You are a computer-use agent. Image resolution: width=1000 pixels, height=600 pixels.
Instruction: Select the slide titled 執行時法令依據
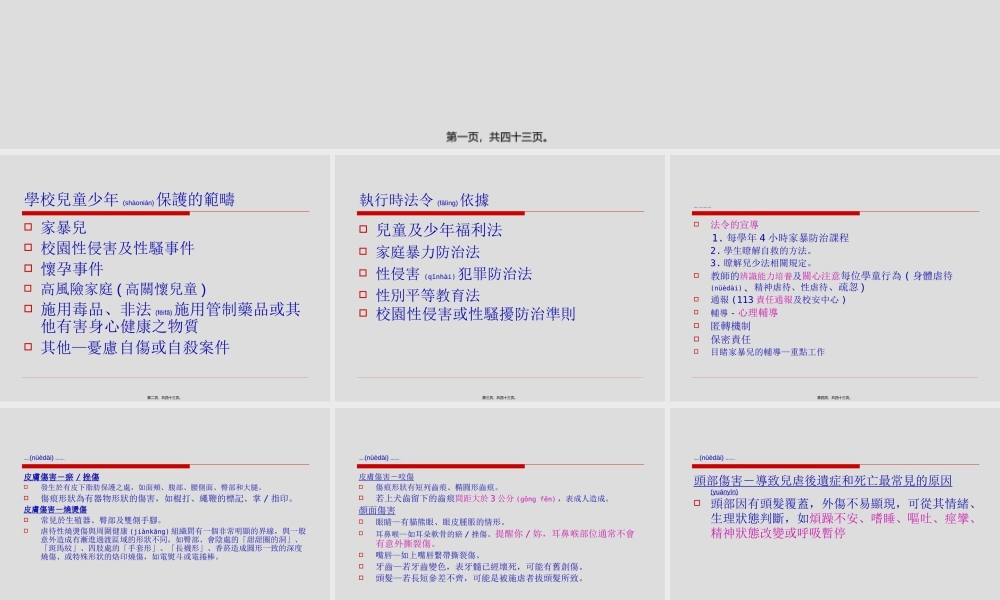coord(500,280)
